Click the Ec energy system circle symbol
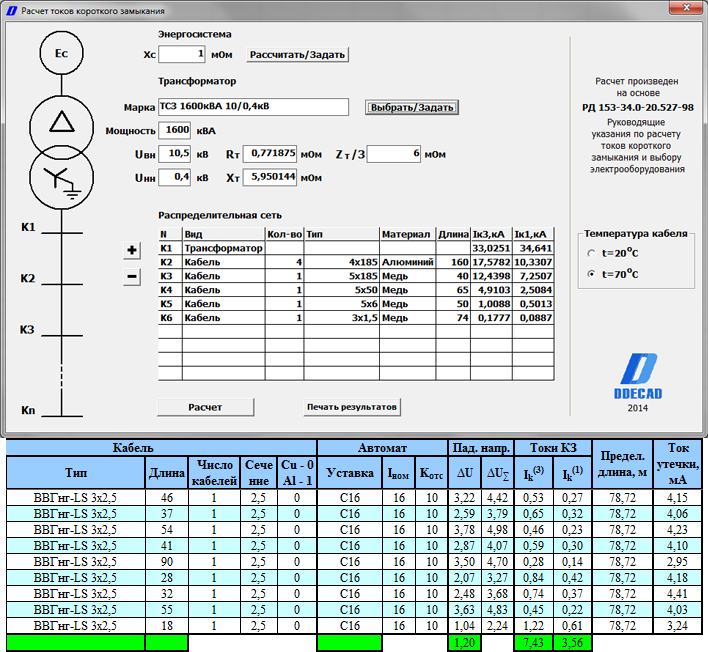 [x=61, y=54]
